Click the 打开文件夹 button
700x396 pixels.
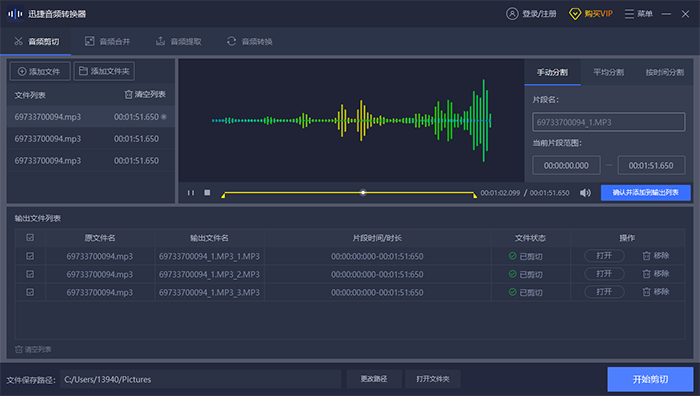433,379
